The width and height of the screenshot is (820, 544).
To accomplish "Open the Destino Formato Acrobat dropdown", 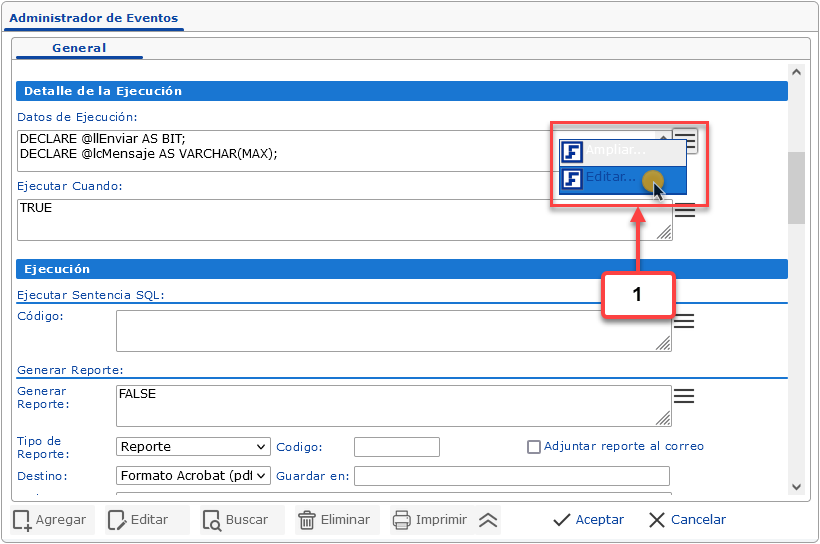I will tap(193, 475).
